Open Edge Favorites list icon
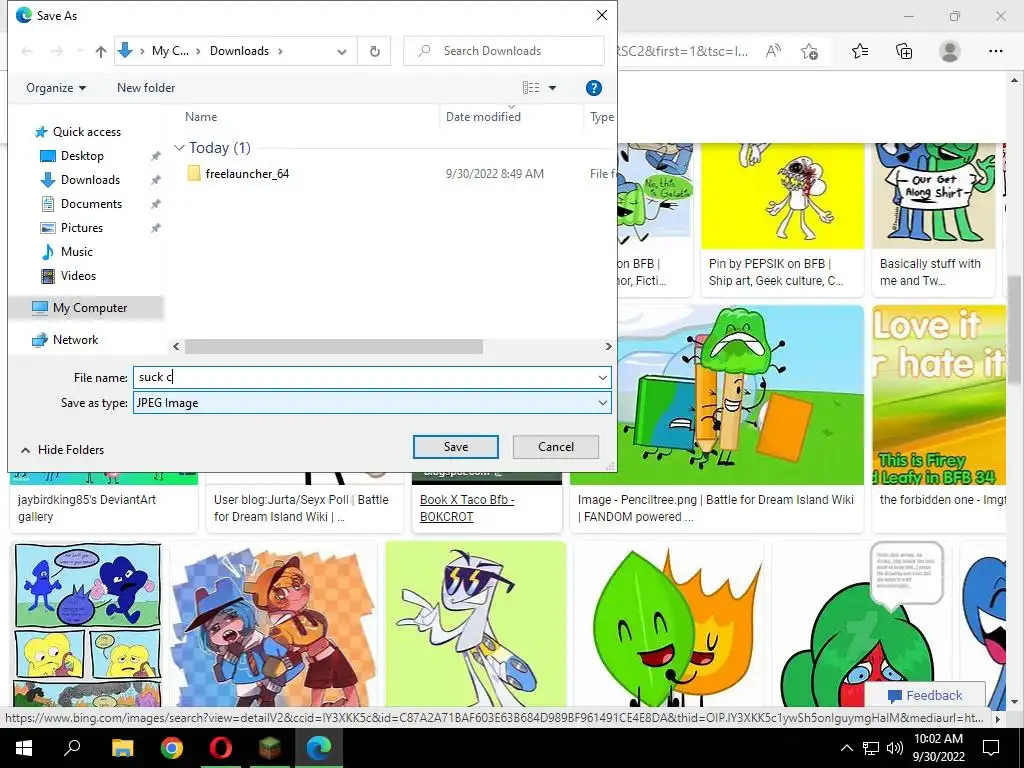The height and width of the screenshot is (768, 1024). coord(860,51)
